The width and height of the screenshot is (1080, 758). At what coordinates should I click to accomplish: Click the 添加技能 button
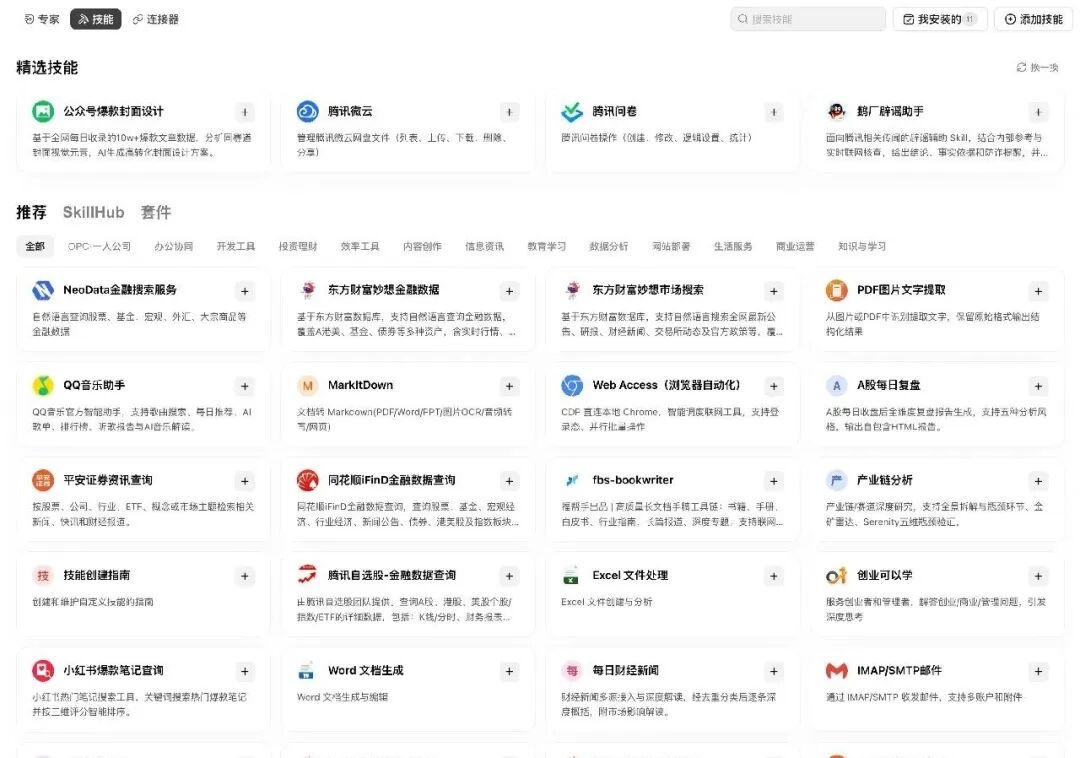click(1034, 19)
